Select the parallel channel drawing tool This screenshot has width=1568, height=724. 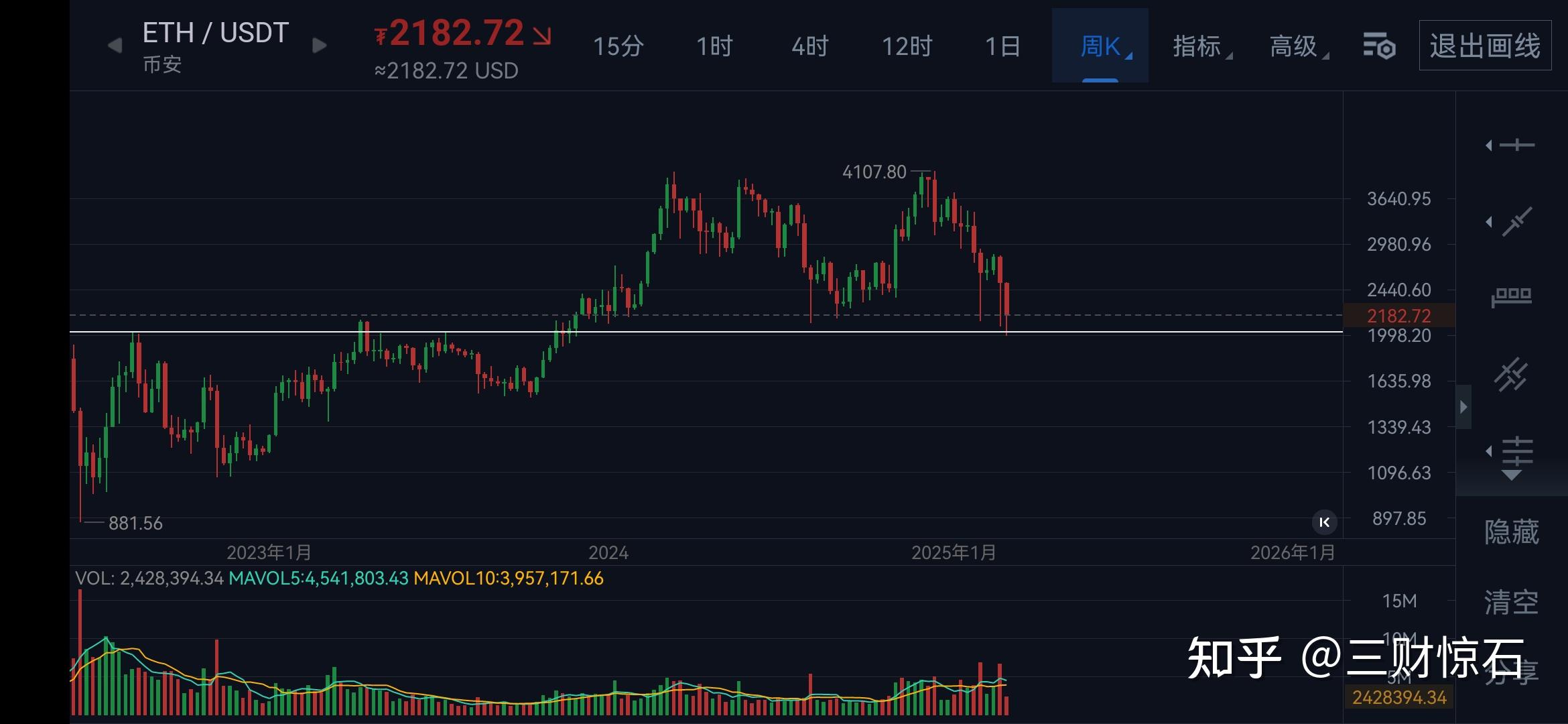[1512, 375]
